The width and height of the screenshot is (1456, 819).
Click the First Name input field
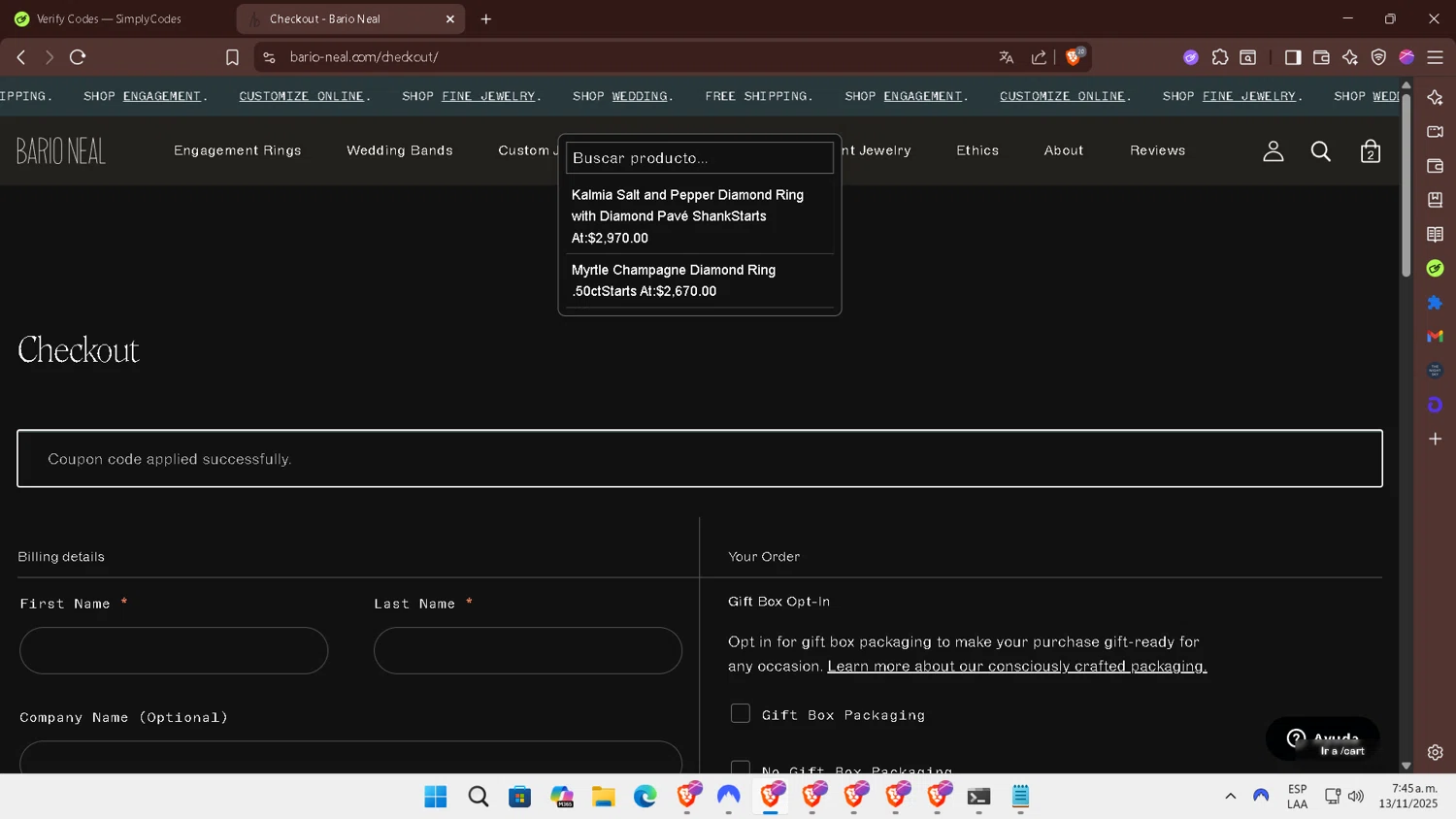point(174,650)
